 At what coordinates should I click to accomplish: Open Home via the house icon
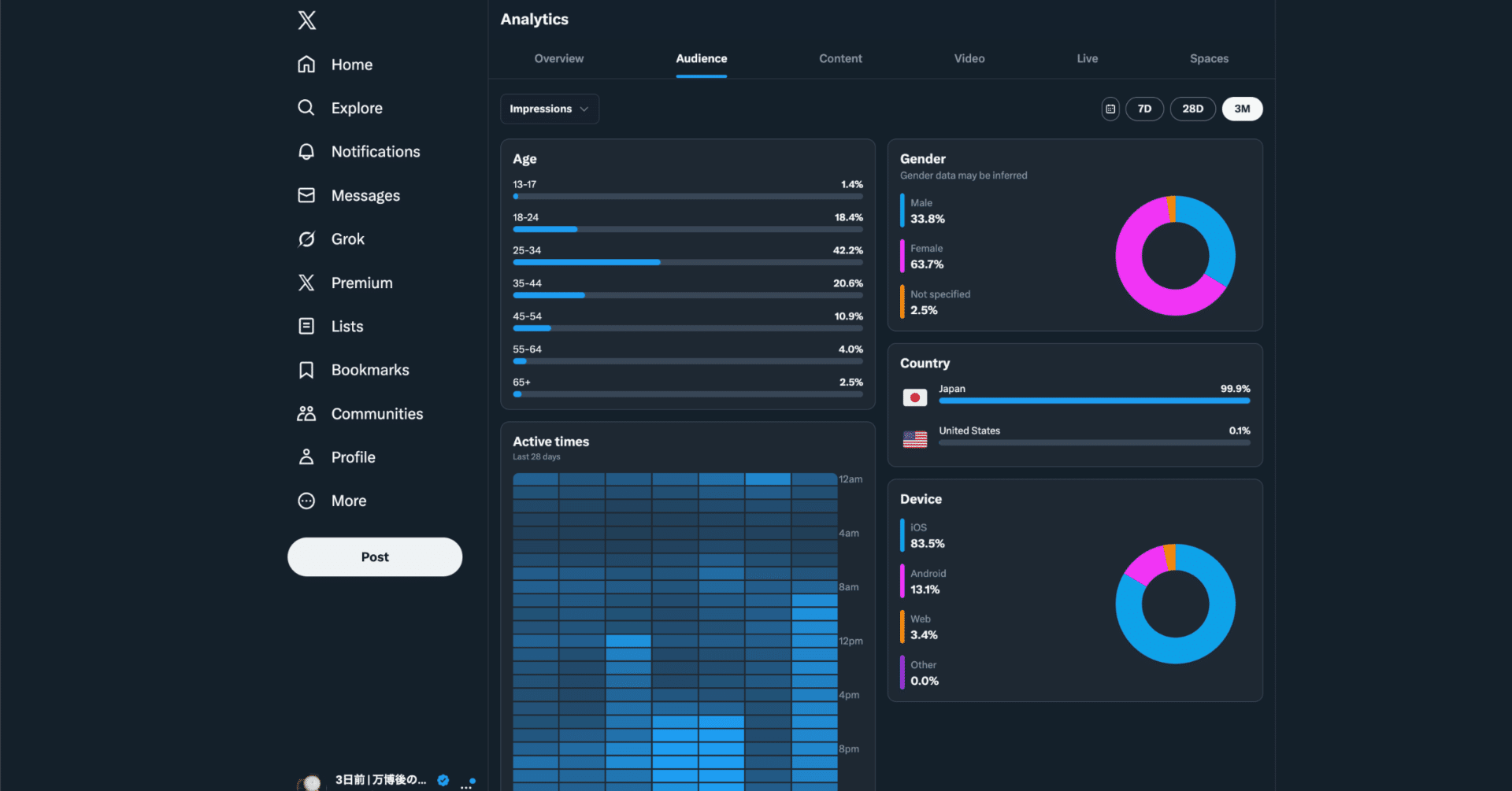pyautogui.click(x=306, y=65)
